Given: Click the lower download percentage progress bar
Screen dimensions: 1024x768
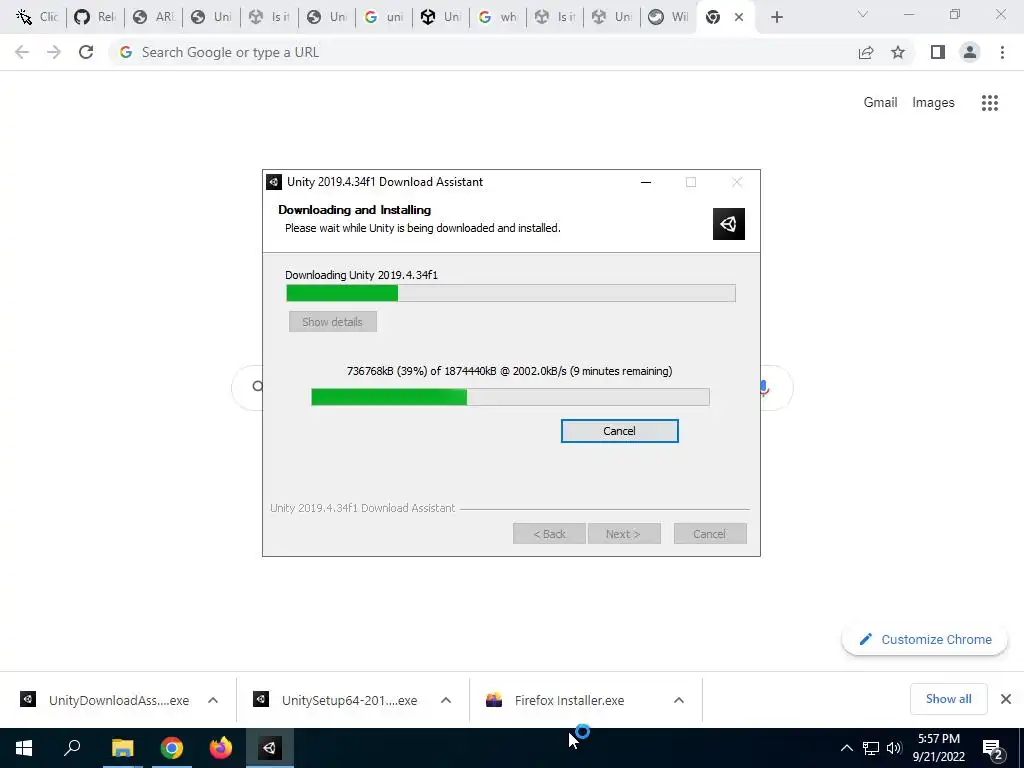Looking at the screenshot, I should pyautogui.click(x=510, y=397).
